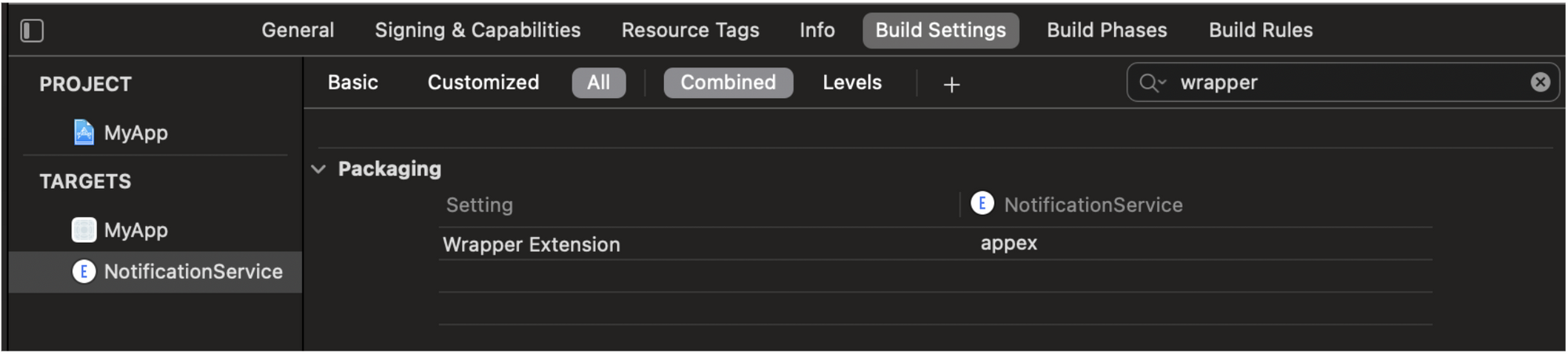Open the appex value for Wrapper Extension
Screen dimensions: 1568x356
pos(1008,243)
